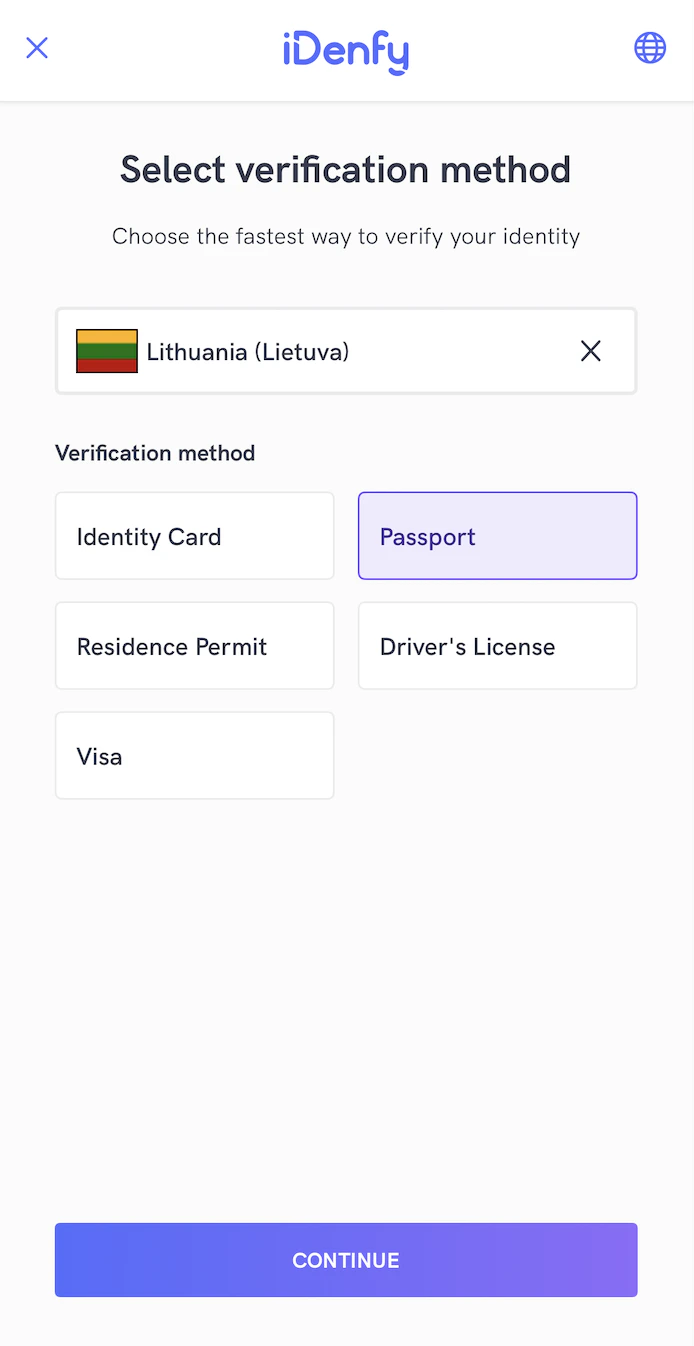Confirm Passport choice with CONTINUE

pyautogui.click(x=346, y=1260)
